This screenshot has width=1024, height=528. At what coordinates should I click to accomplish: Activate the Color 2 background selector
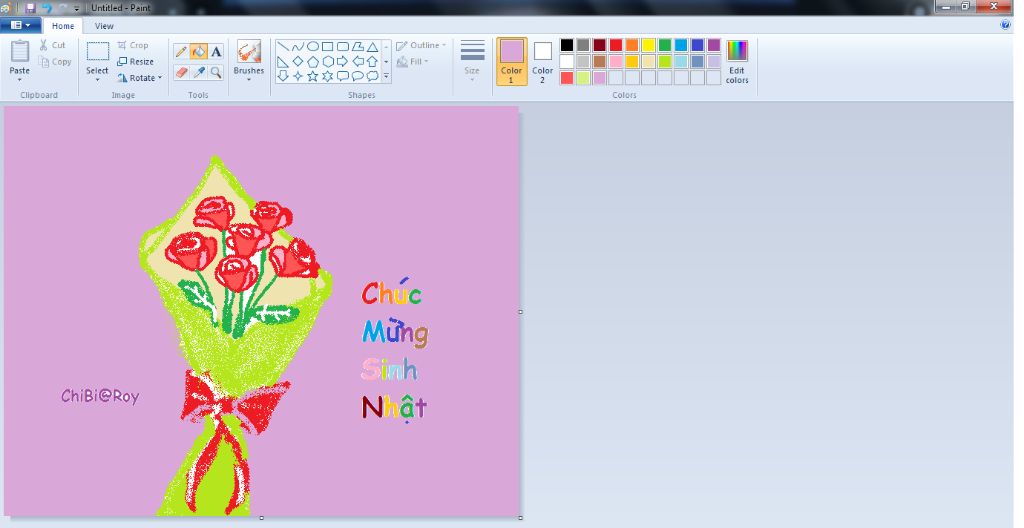[542, 61]
